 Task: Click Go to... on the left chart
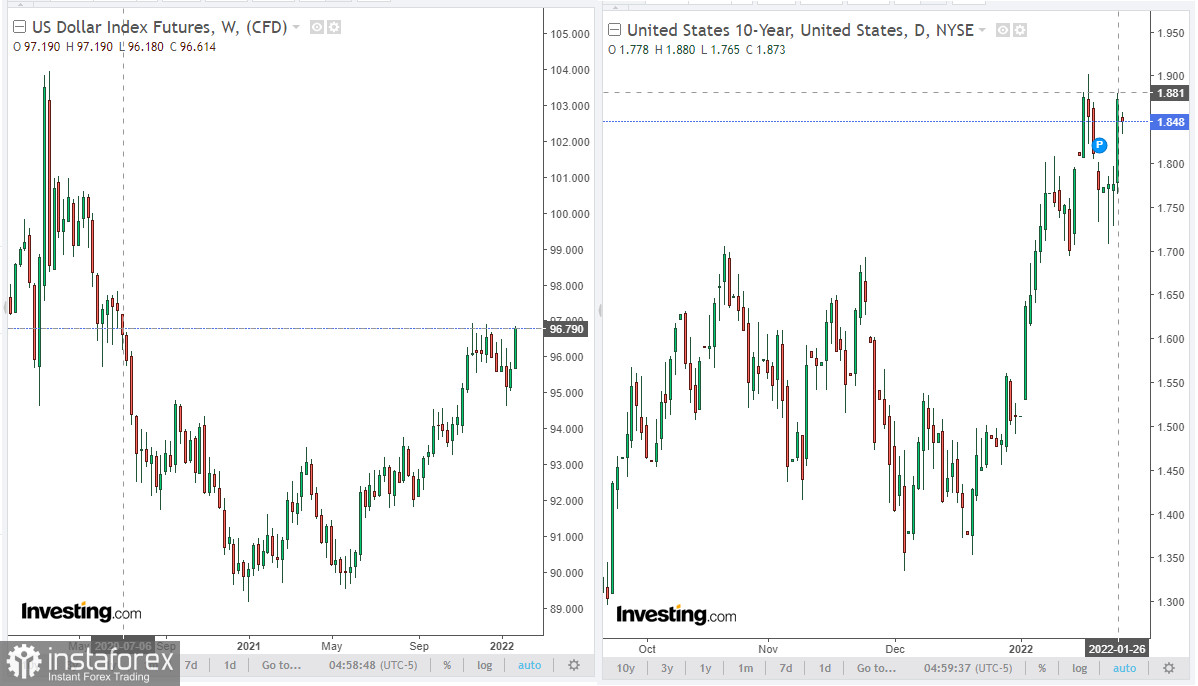tap(282, 665)
